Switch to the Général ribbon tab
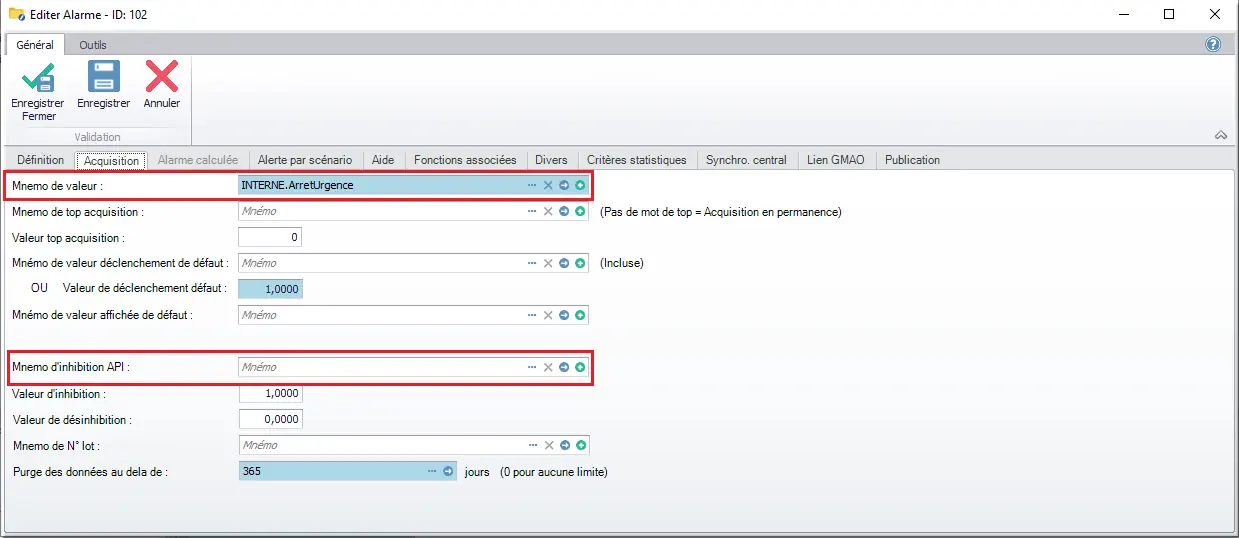The height and width of the screenshot is (538, 1239). (x=35, y=45)
